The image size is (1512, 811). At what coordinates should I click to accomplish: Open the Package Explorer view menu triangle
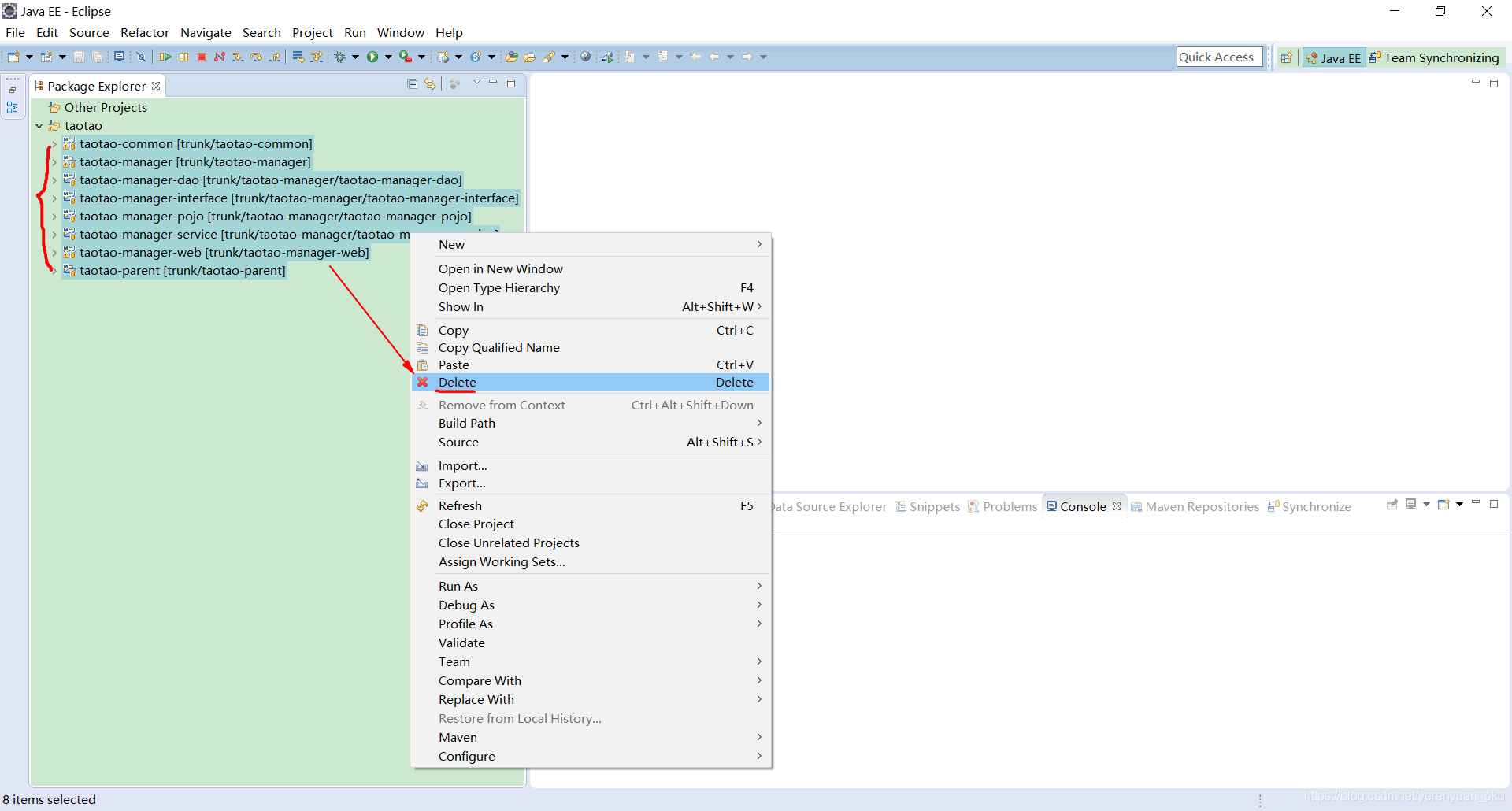coord(477,82)
